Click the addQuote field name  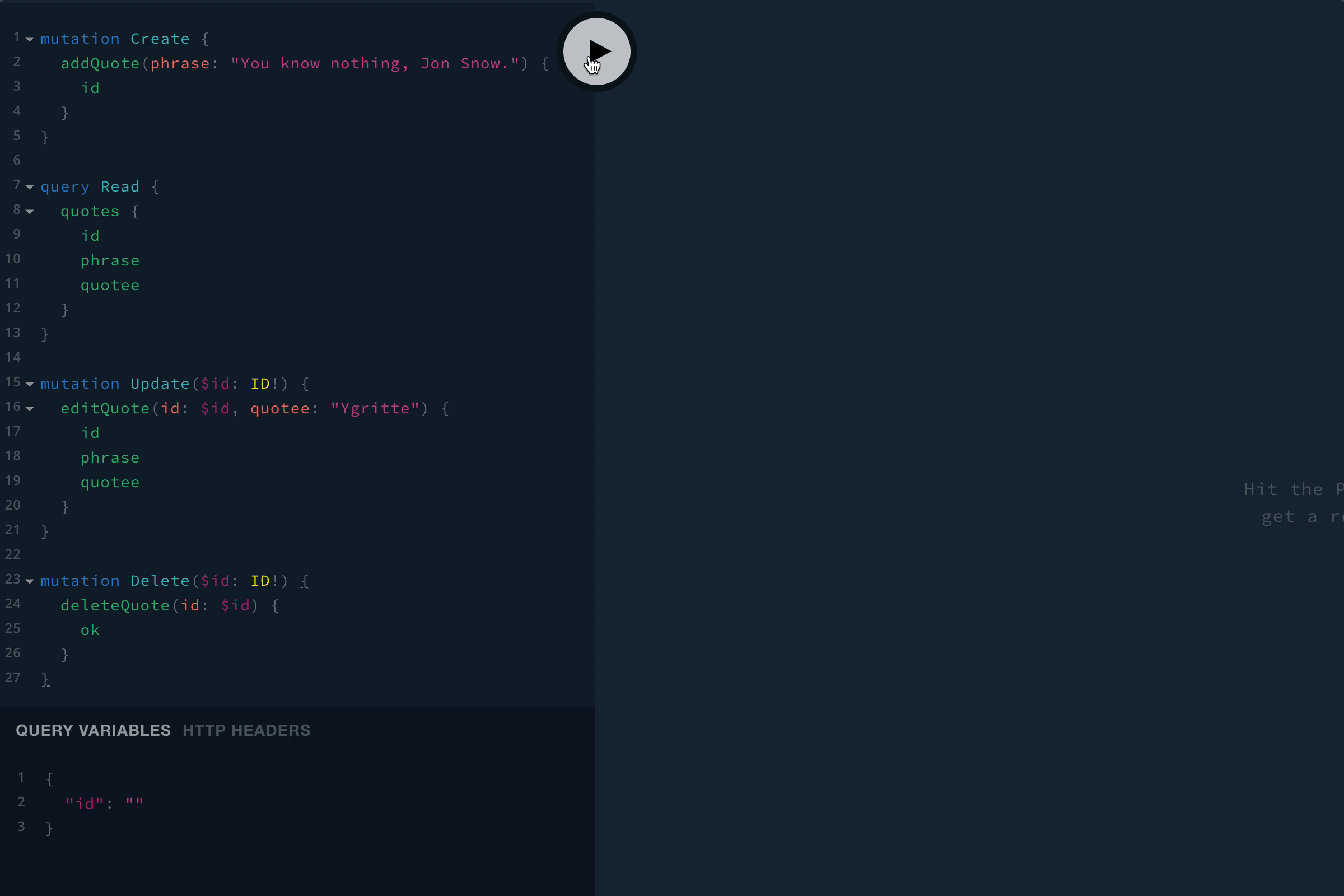(x=100, y=63)
